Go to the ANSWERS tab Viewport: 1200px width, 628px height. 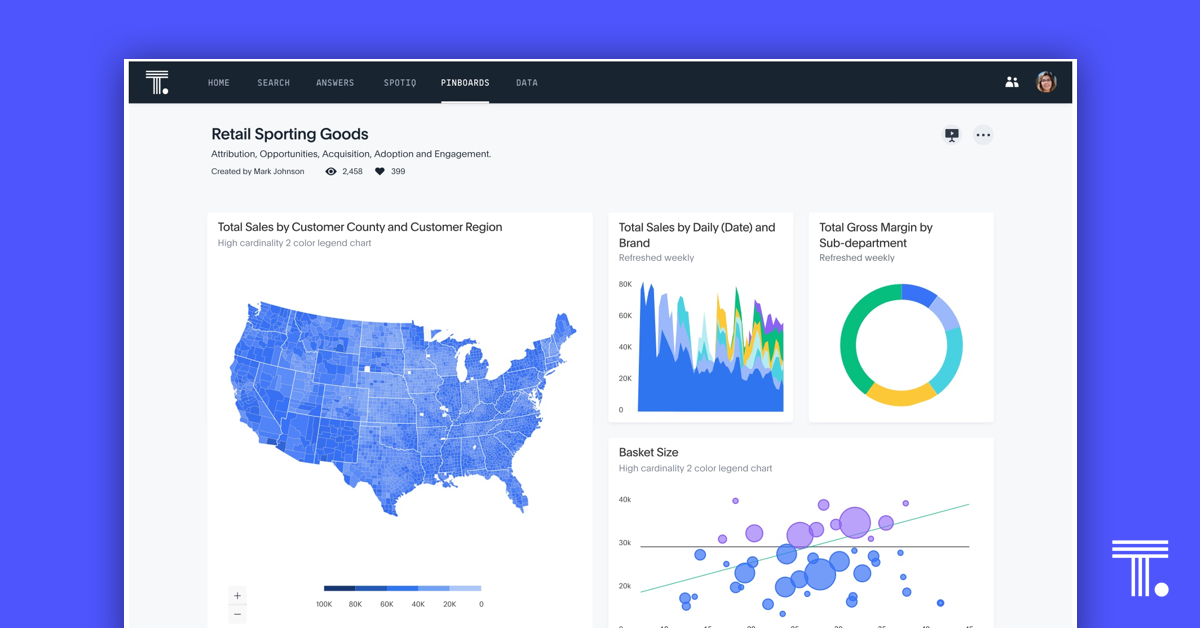(335, 82)
